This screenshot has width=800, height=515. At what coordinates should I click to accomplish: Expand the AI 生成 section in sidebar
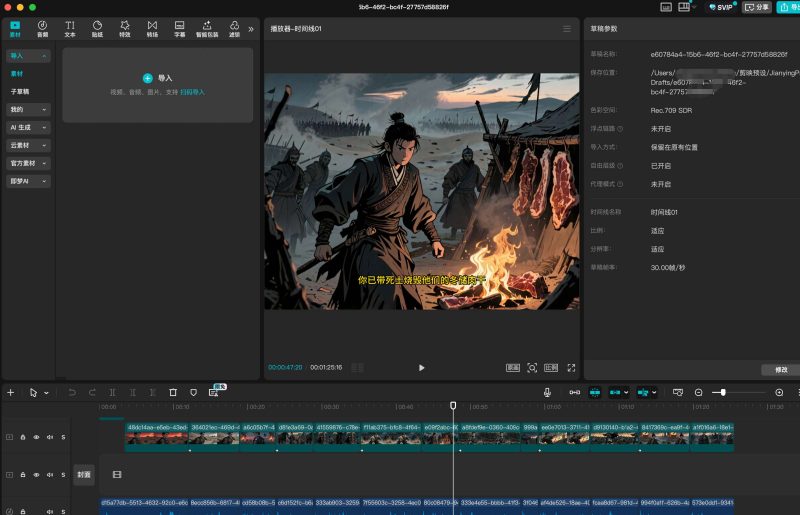point(28,127)
